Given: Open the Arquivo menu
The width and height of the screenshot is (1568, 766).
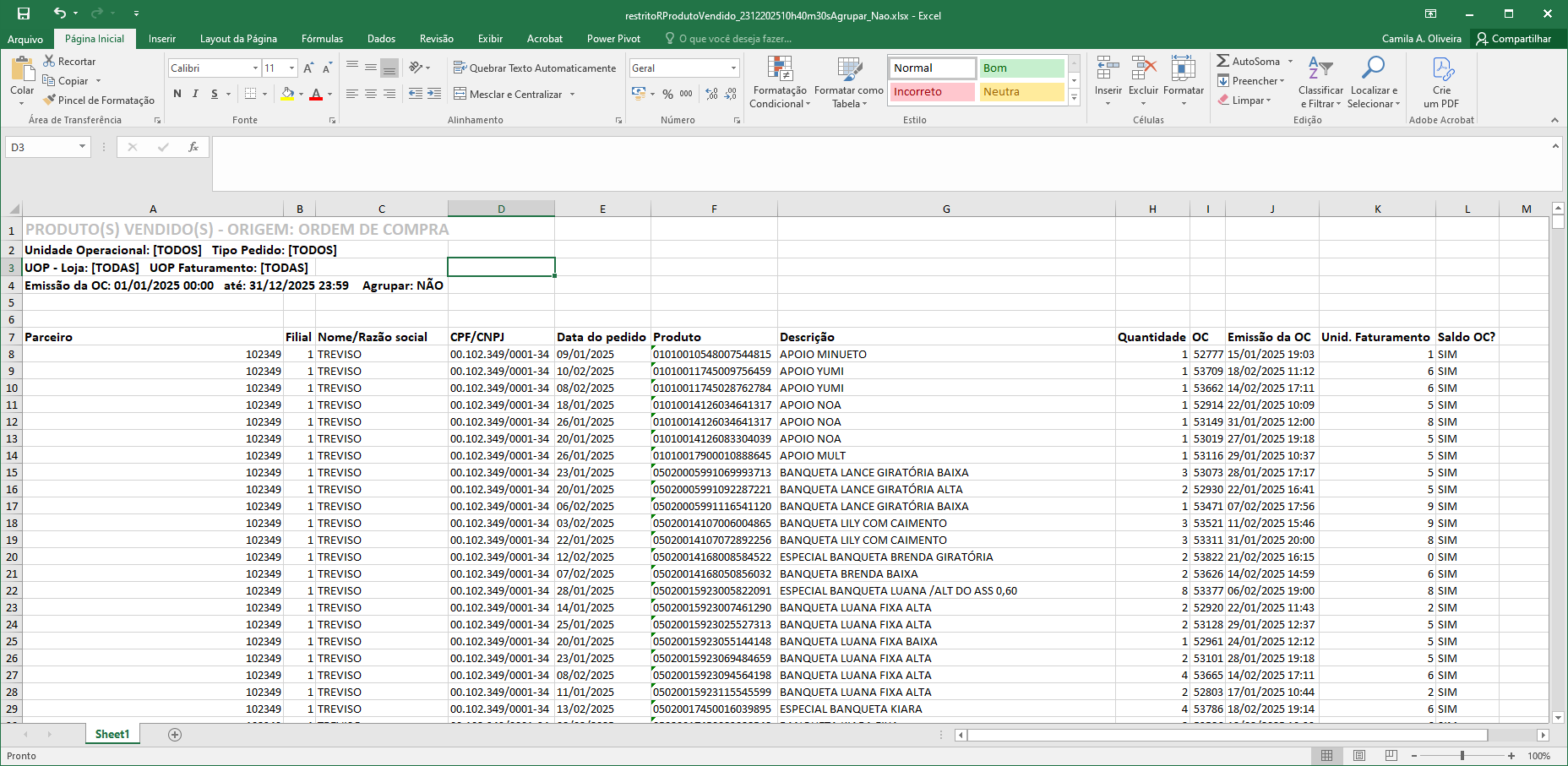Looking at the screenshot, I should 25,39.
